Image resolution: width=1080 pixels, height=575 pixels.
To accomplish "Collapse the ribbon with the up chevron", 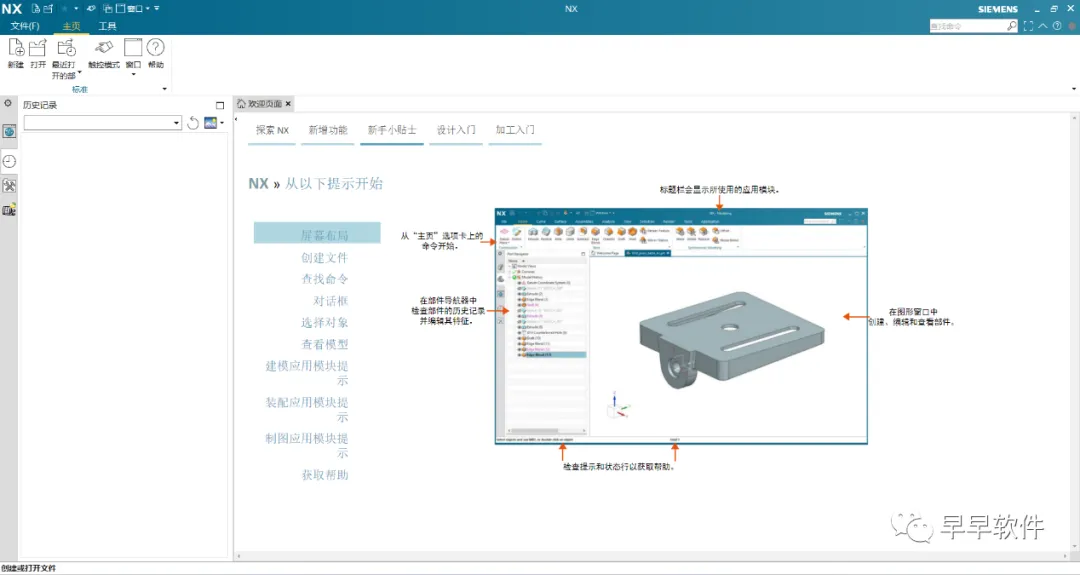I will [1043, 26].
